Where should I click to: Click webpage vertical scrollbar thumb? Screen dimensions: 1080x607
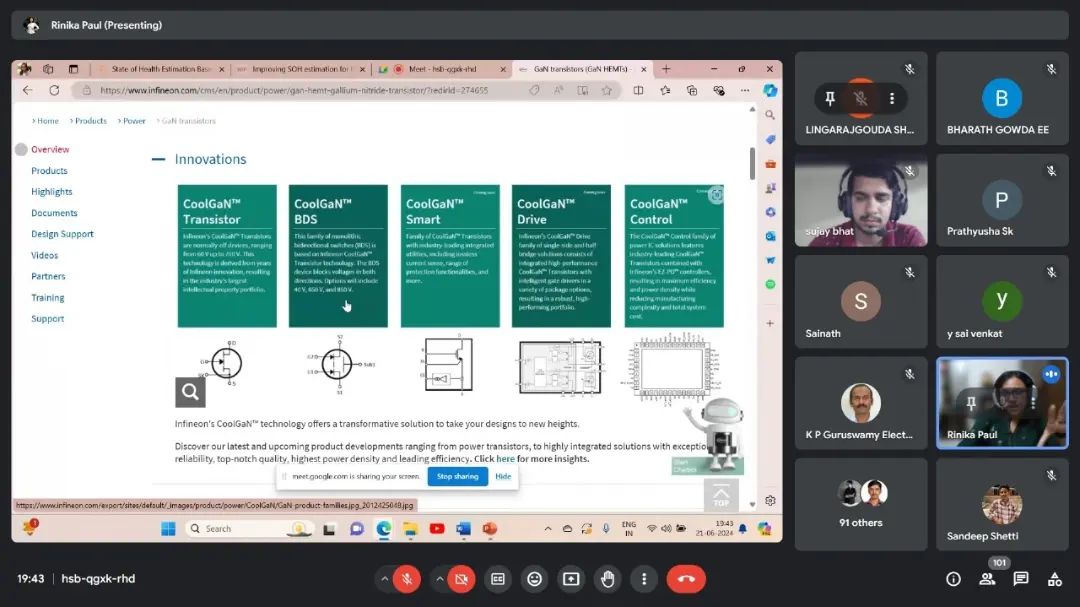point(752,164)
